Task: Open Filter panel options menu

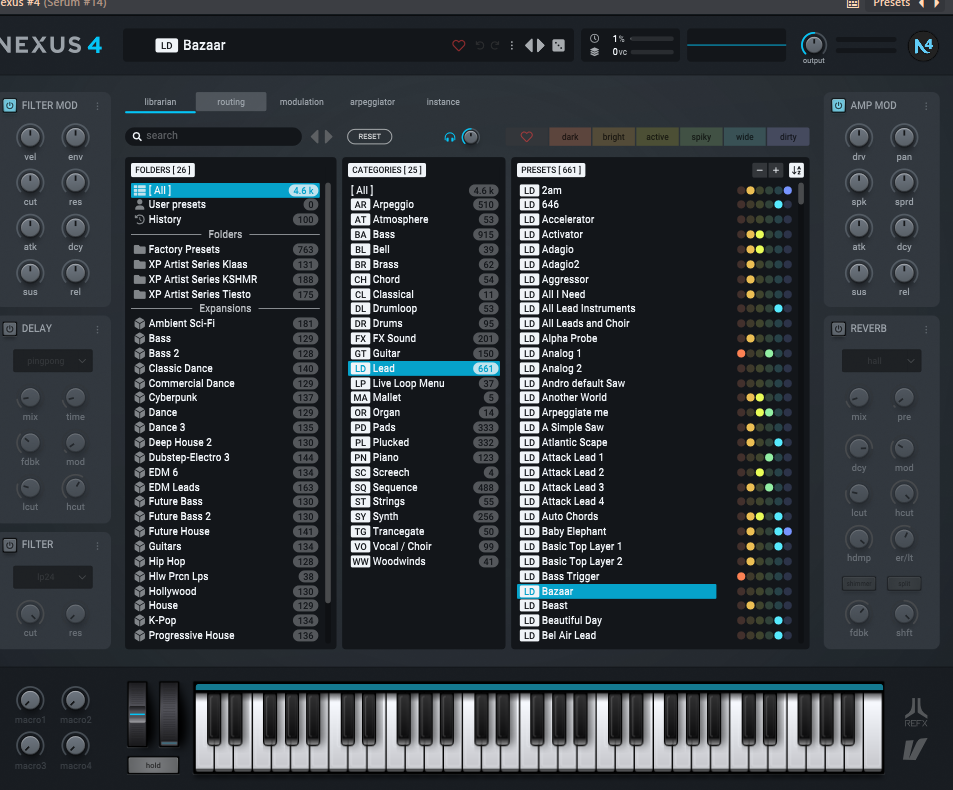Action: pos(97,546)
